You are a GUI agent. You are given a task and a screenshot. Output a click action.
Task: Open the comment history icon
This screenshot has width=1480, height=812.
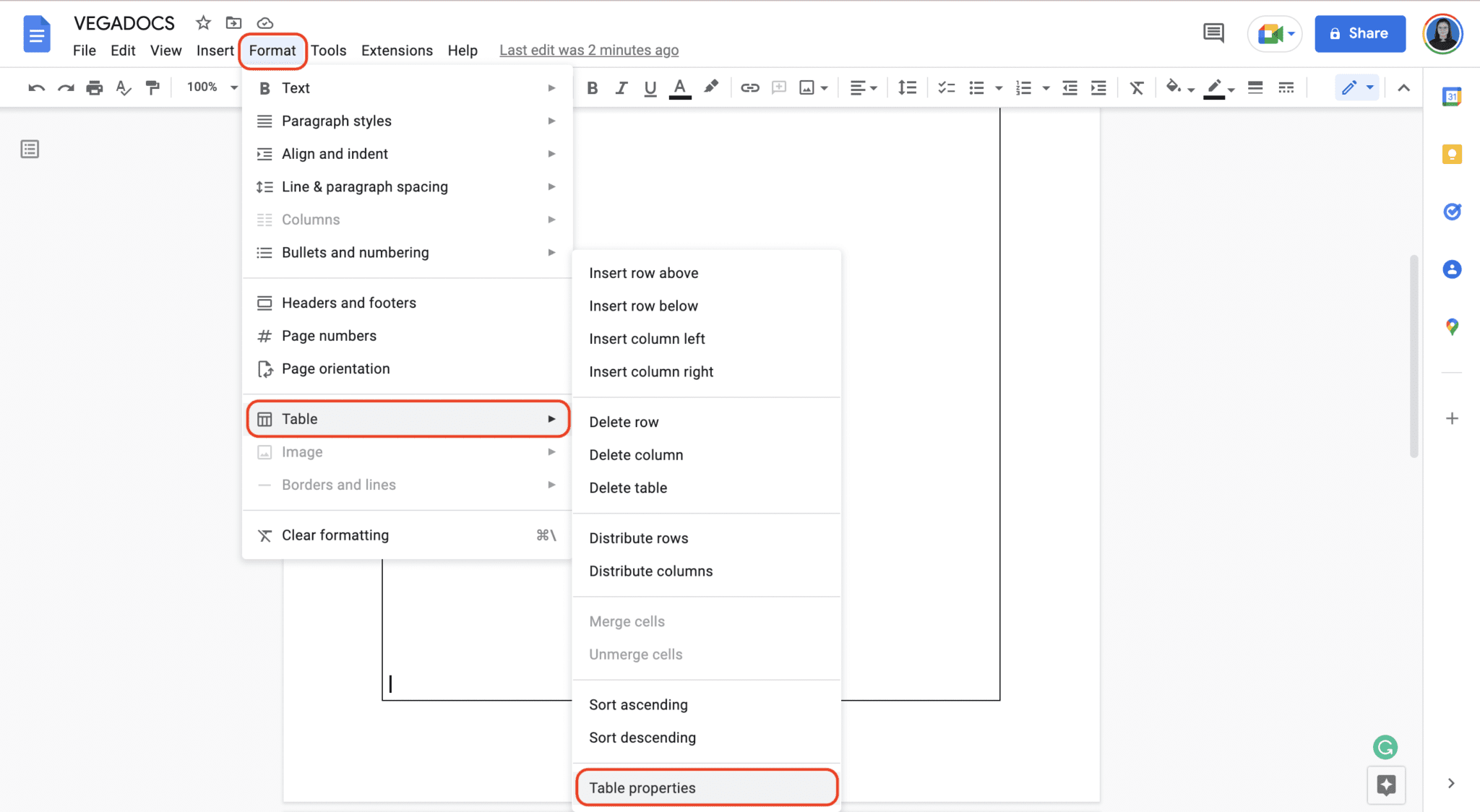click(1213, 33)
